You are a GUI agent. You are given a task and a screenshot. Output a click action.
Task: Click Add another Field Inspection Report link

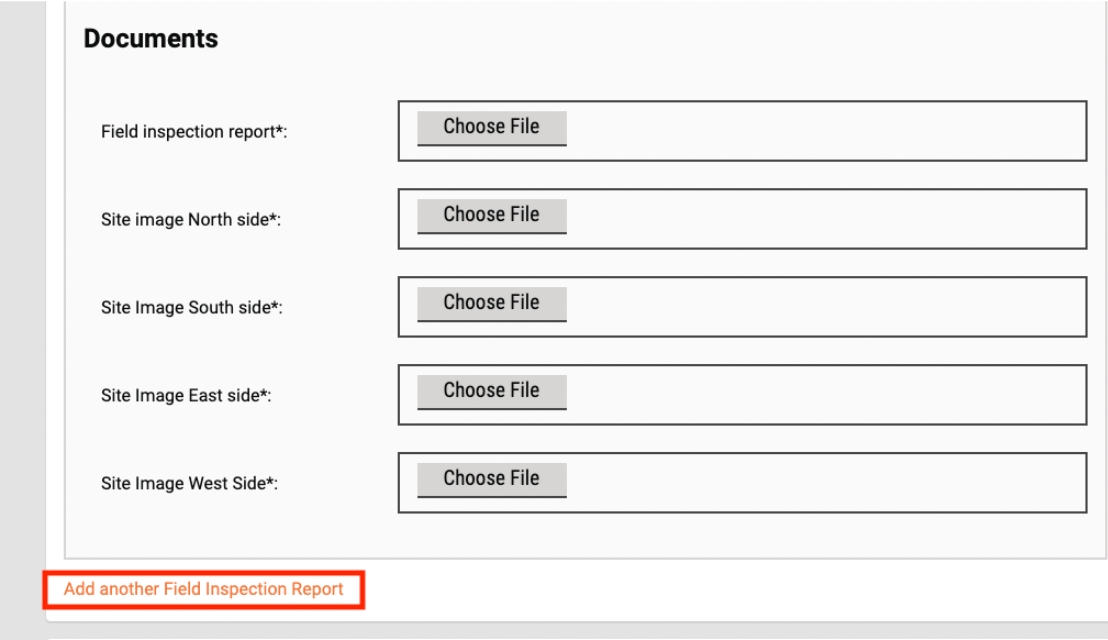[x=203, y=589]
